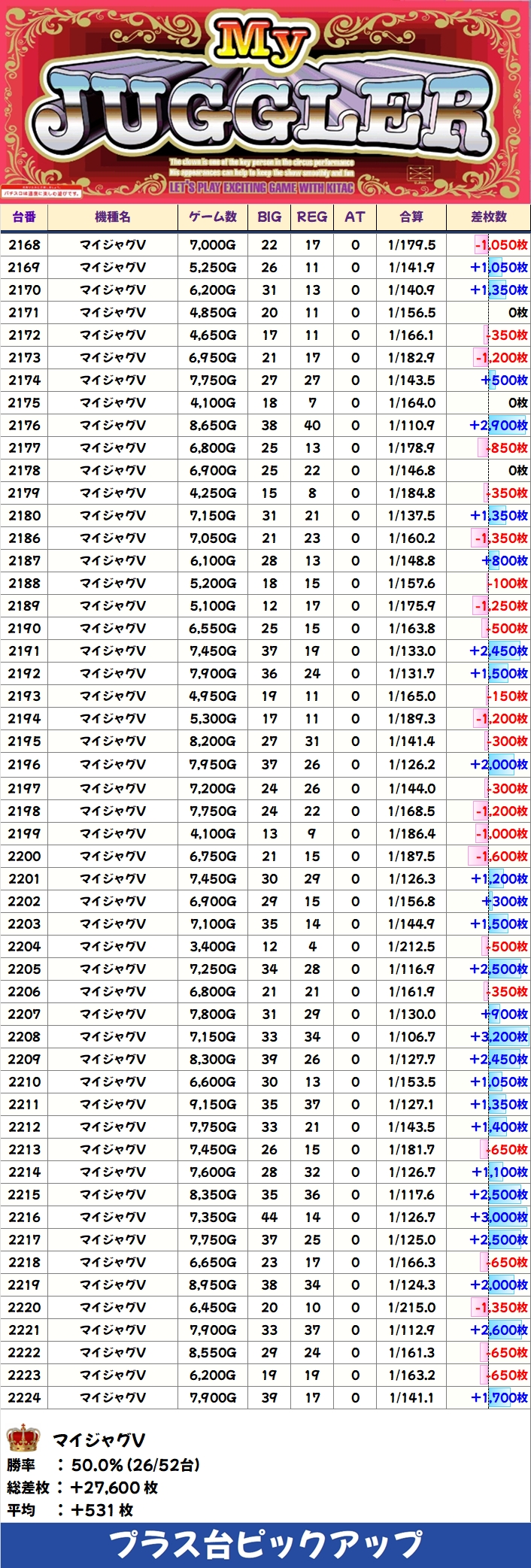This screenshot has height=1568, width=531.
Task: Click the -1,050枚 value in row 2168
Action: coord(501,244)
